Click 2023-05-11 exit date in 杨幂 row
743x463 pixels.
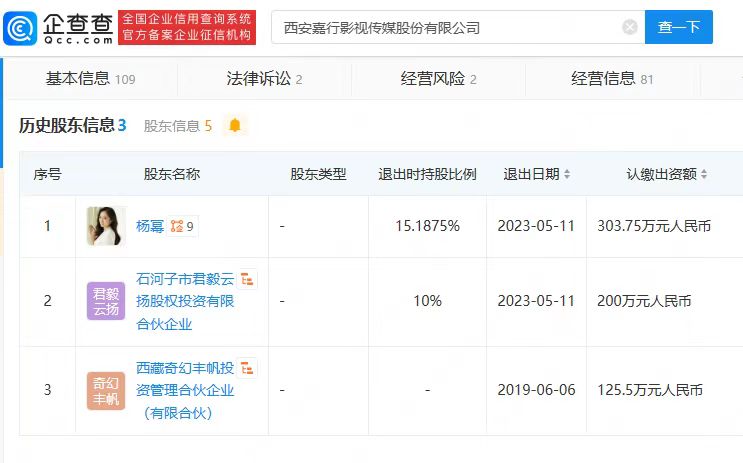(536, 226)
